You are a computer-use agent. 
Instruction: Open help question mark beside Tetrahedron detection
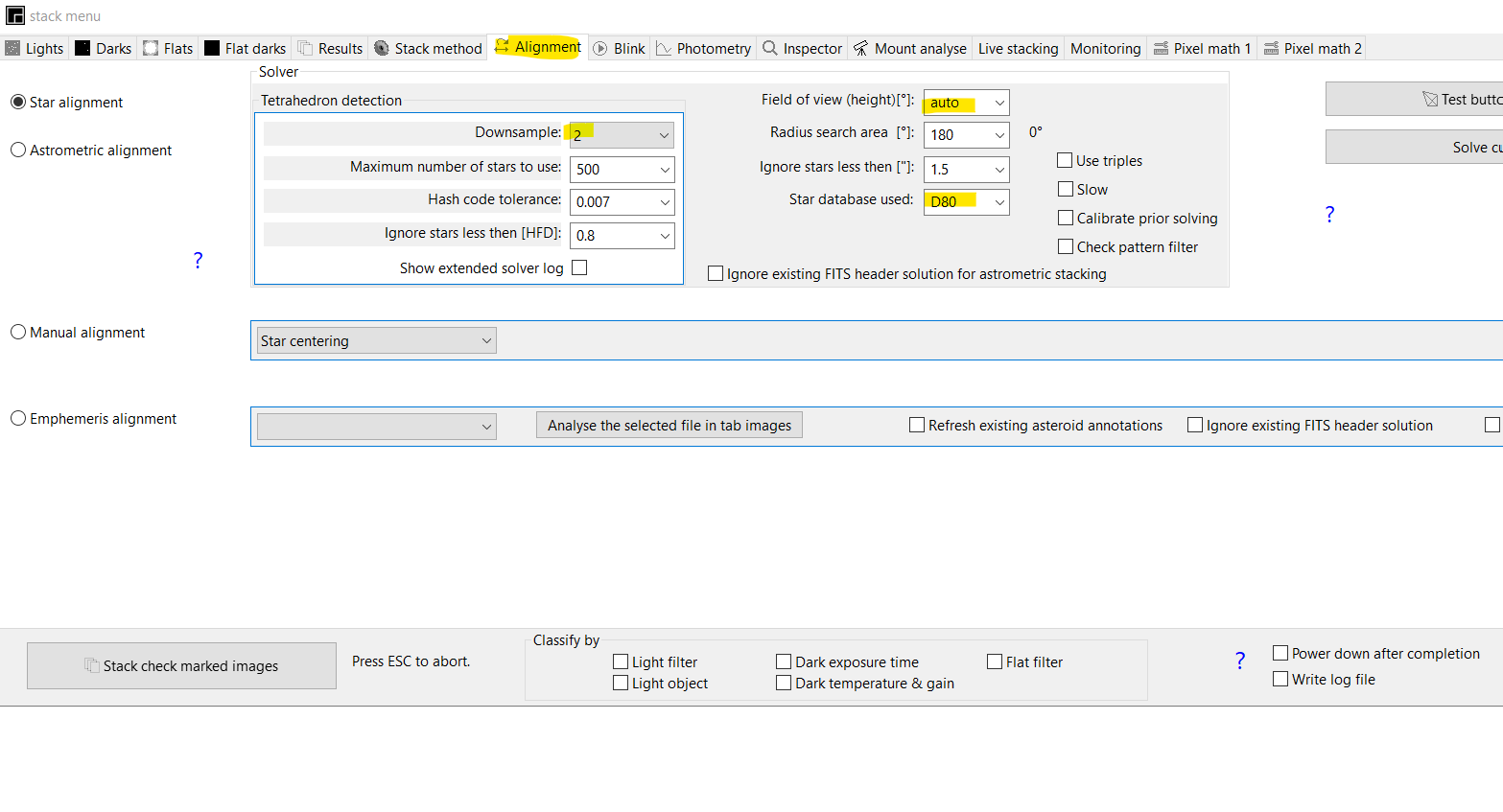tap(198, 260)
